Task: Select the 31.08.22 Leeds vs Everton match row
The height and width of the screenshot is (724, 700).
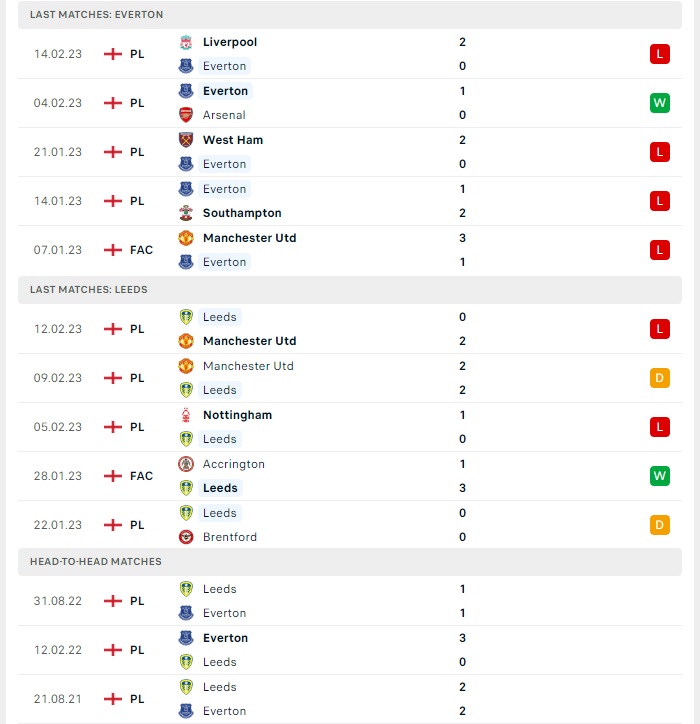Action: tap(350, 601)
